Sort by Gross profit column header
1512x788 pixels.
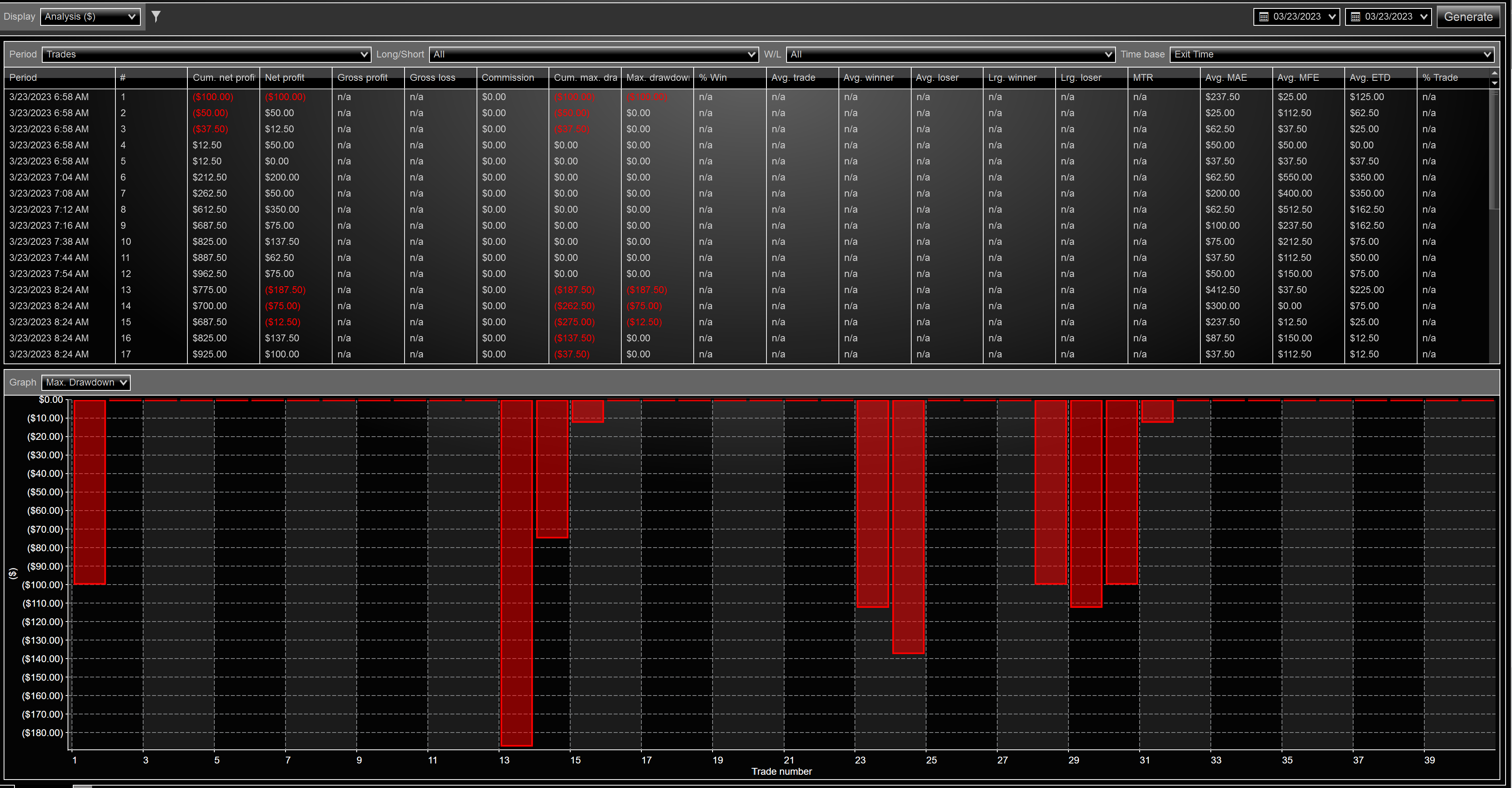tap(368, 78)
